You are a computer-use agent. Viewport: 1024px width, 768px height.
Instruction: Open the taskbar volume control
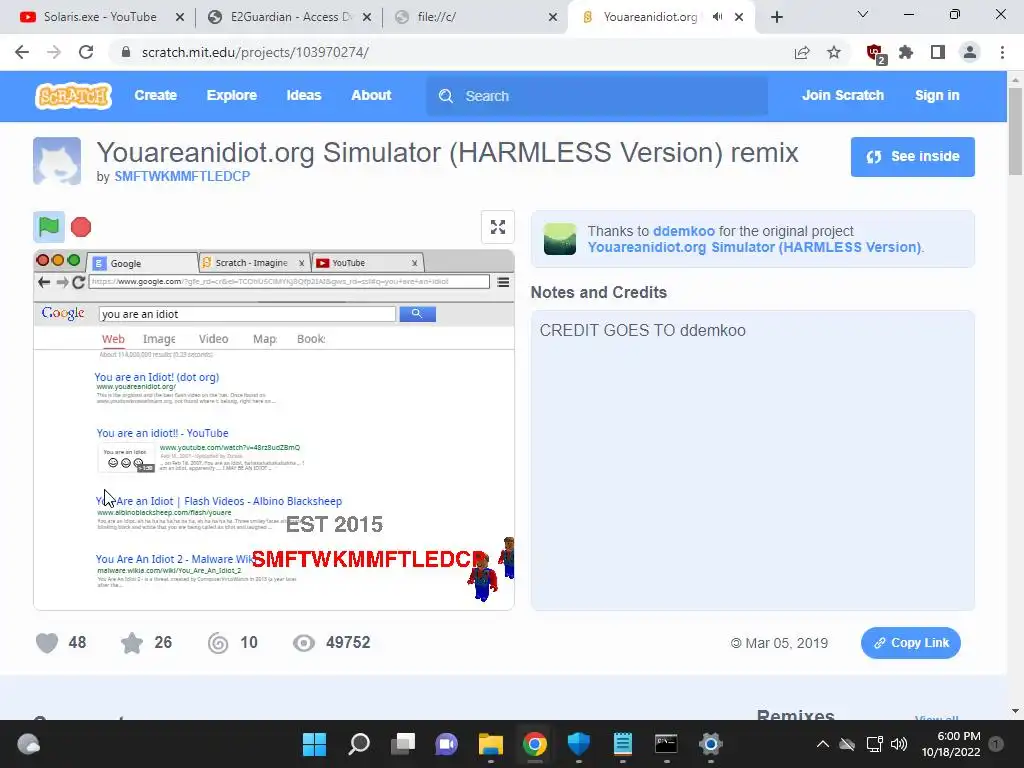coord(899,744)
